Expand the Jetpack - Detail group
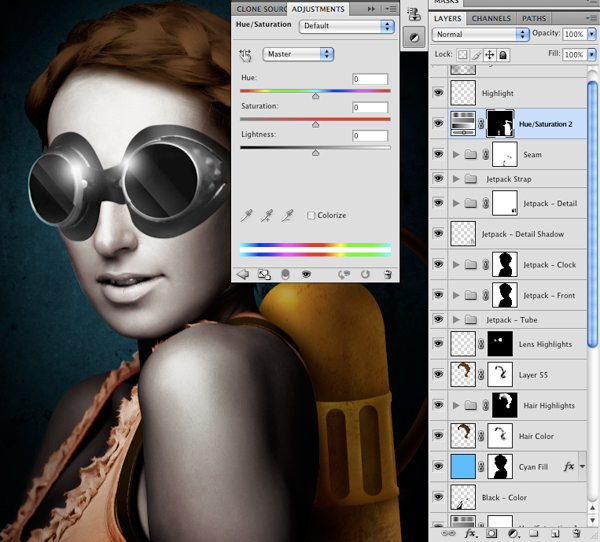 (456, 203)
